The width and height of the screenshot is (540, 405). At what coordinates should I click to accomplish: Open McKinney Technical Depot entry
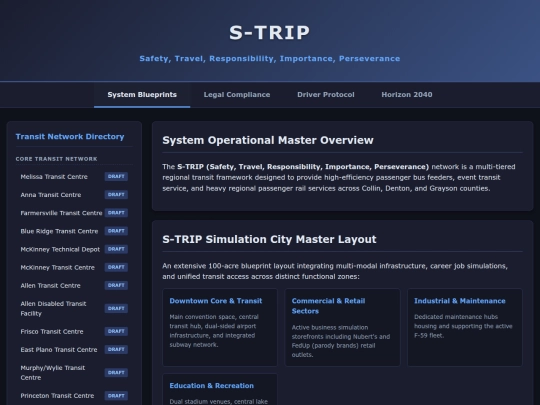pyautogui.click(x=74, y=249)
